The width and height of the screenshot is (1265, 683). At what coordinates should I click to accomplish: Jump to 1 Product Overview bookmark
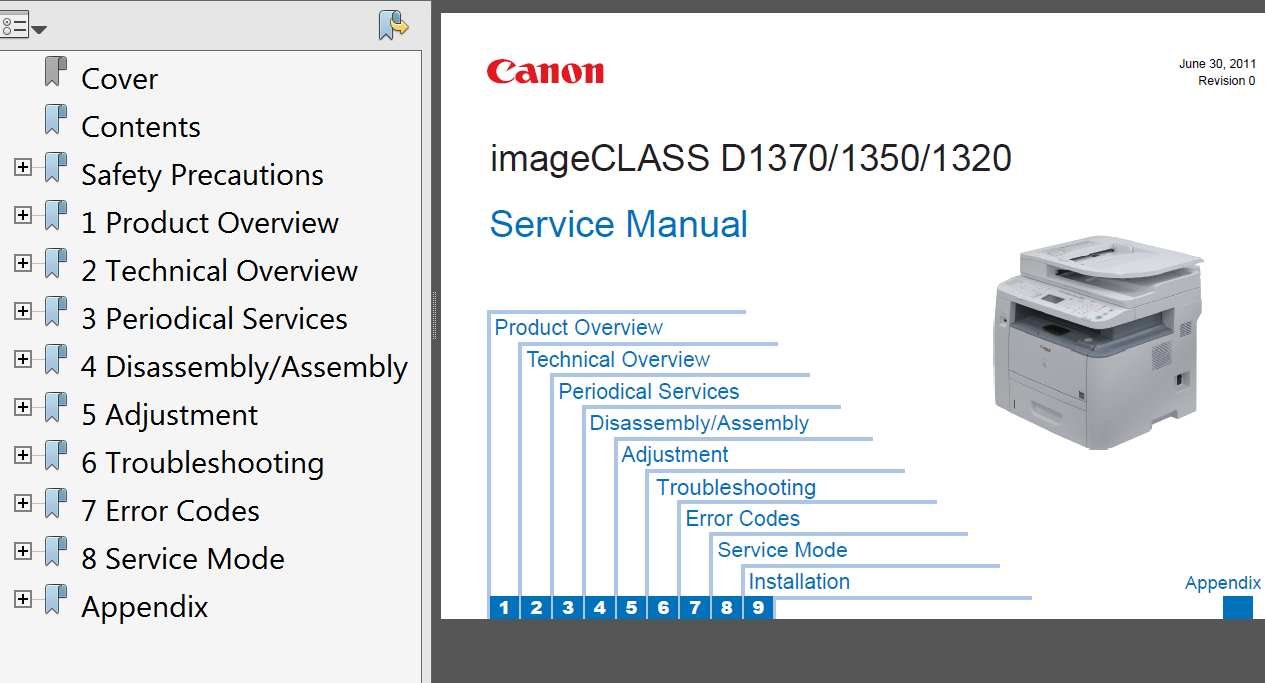210,223
